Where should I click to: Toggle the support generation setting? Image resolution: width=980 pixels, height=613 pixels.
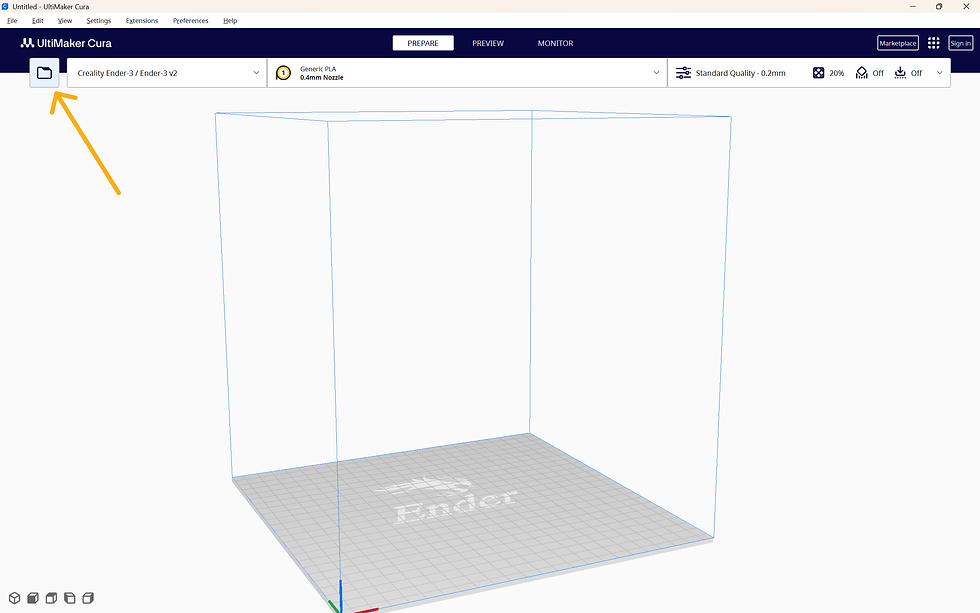click(861, 72)
